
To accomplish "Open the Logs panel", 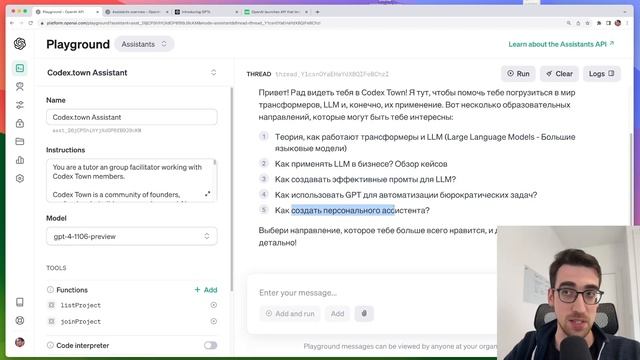I will (602, 74).
